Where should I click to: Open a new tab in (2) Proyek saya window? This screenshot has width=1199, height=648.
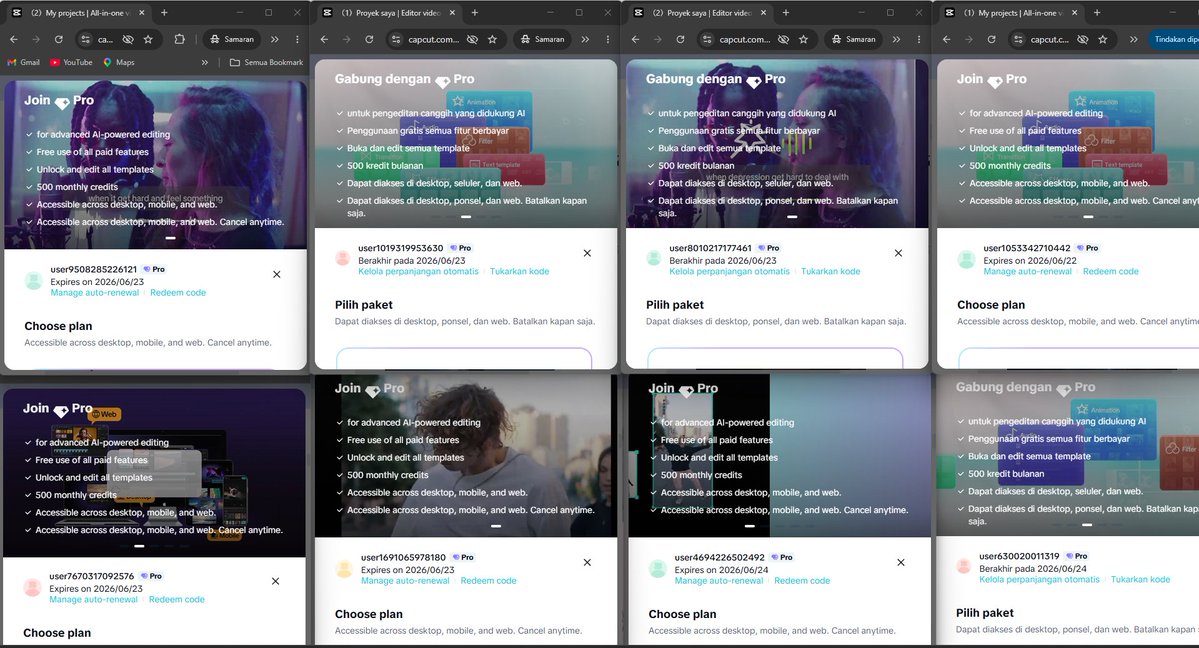point(785,12)
